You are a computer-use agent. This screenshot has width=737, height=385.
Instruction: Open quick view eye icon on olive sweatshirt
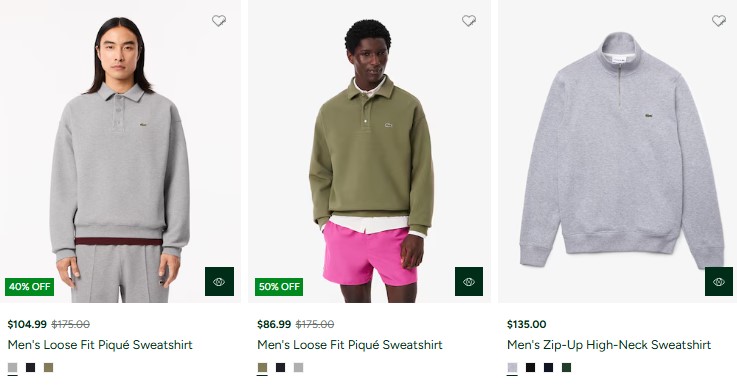469,282
